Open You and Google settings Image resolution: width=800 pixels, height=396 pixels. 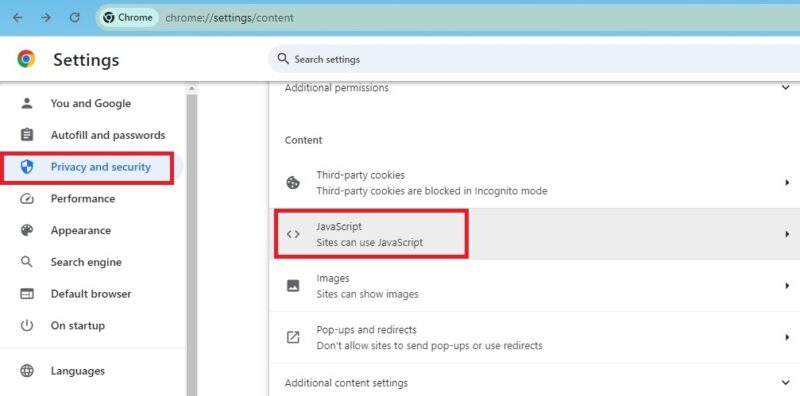(91, 103)
